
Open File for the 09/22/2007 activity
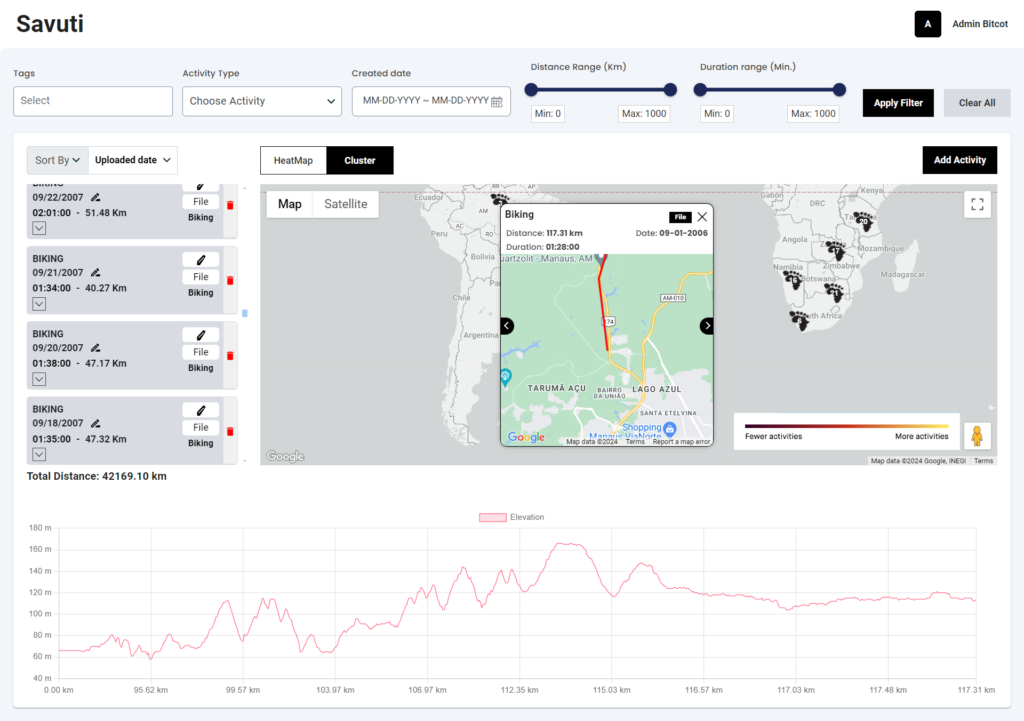point(200,202)
